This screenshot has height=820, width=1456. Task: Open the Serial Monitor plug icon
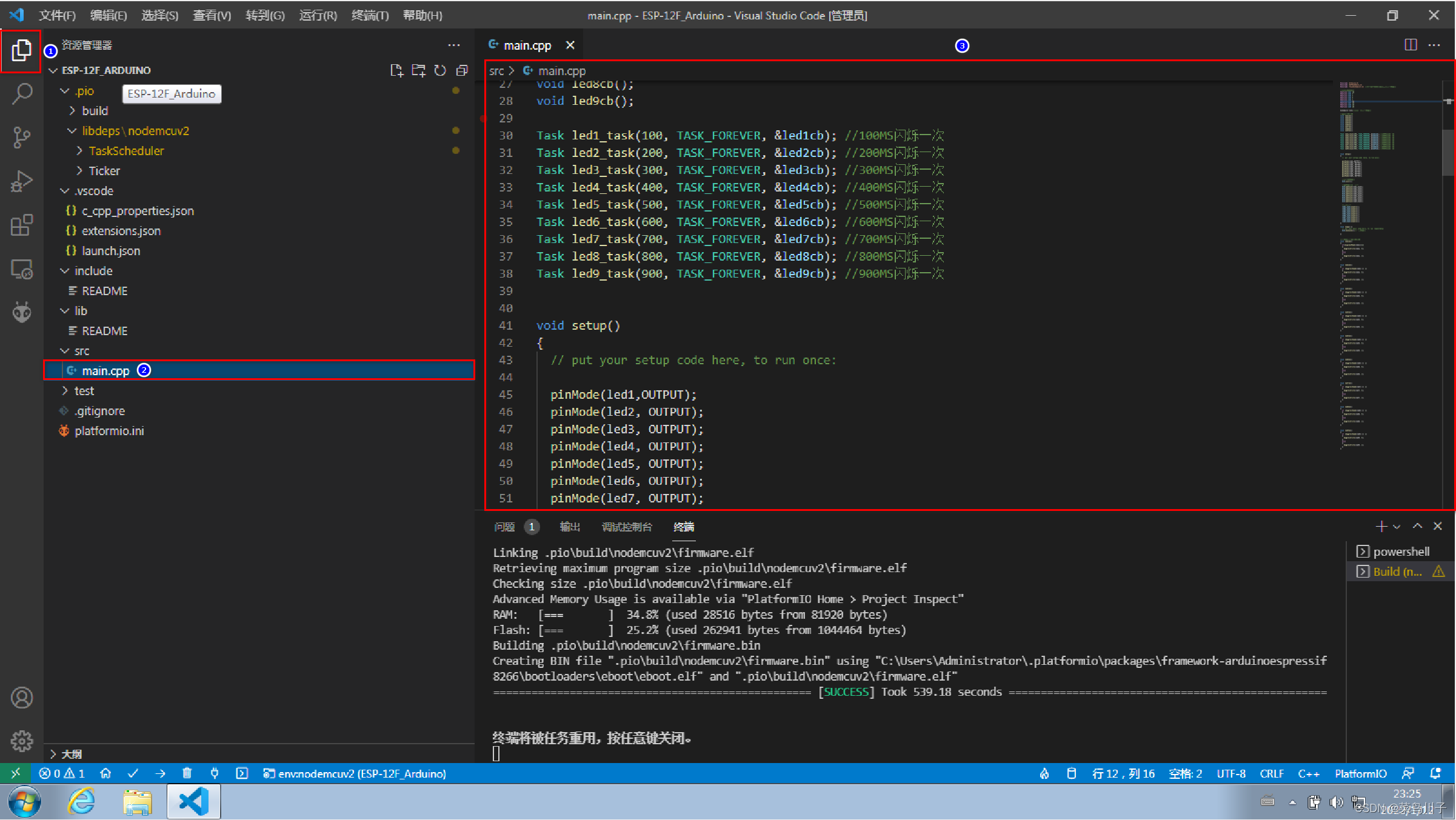[215, 773]
